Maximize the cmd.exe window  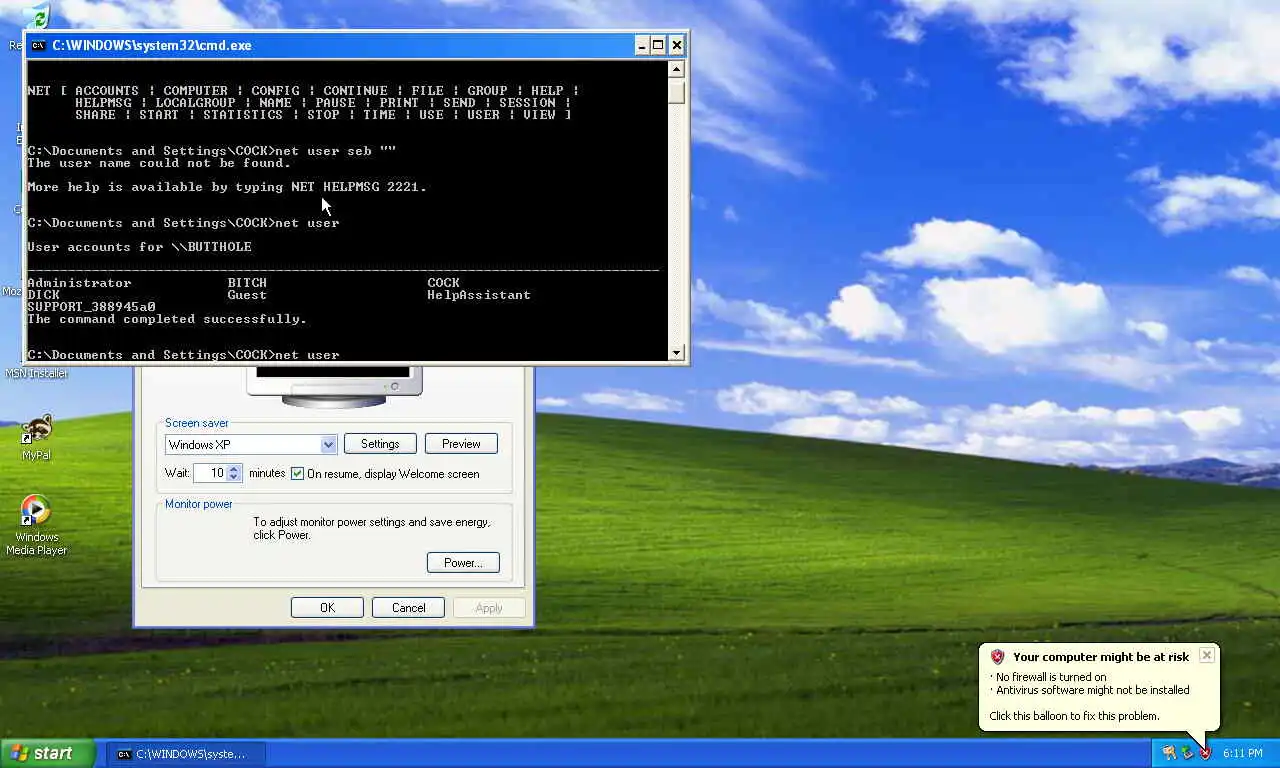click(x=658, y=45)
